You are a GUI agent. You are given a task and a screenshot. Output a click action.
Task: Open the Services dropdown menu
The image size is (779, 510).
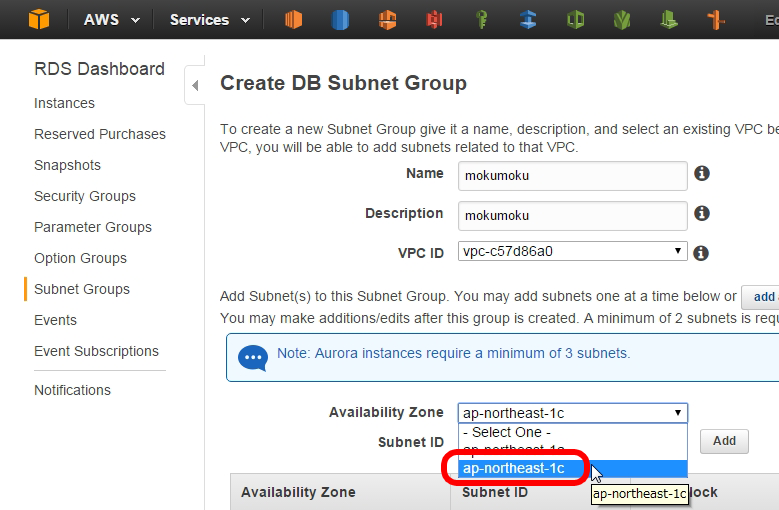tap(210, 20)
